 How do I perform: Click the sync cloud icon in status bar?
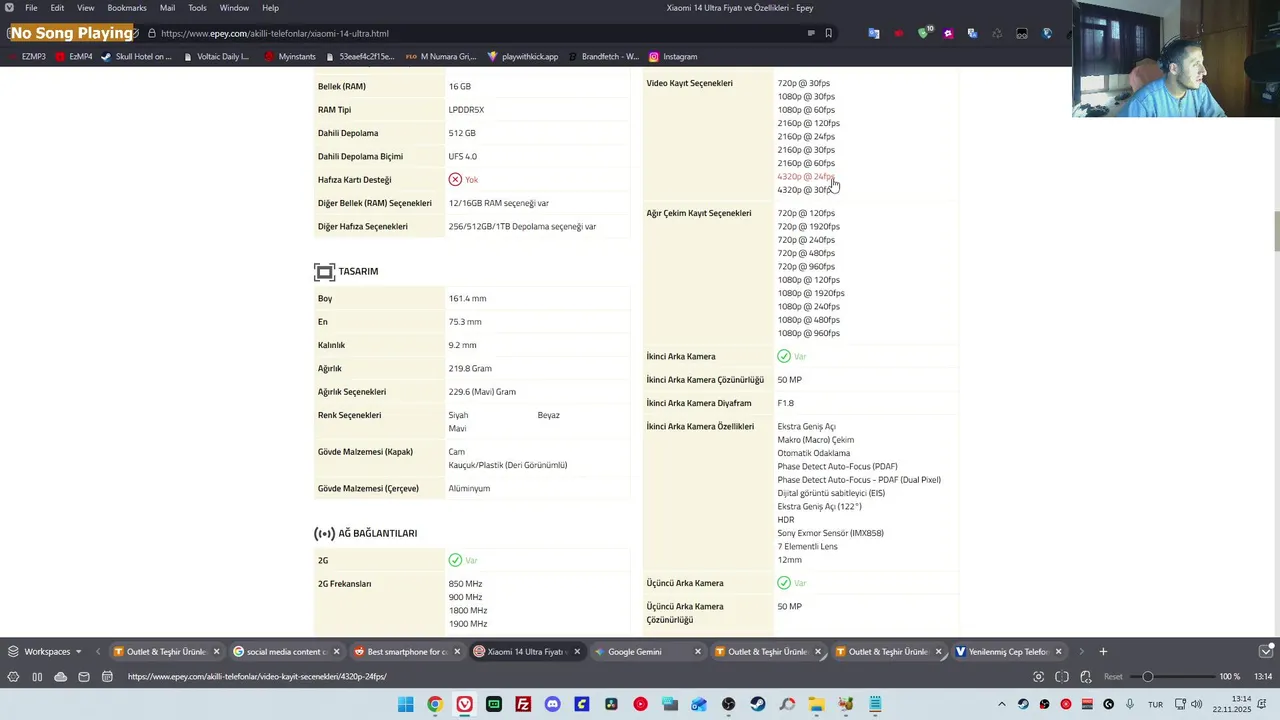(x=60, y=677)
